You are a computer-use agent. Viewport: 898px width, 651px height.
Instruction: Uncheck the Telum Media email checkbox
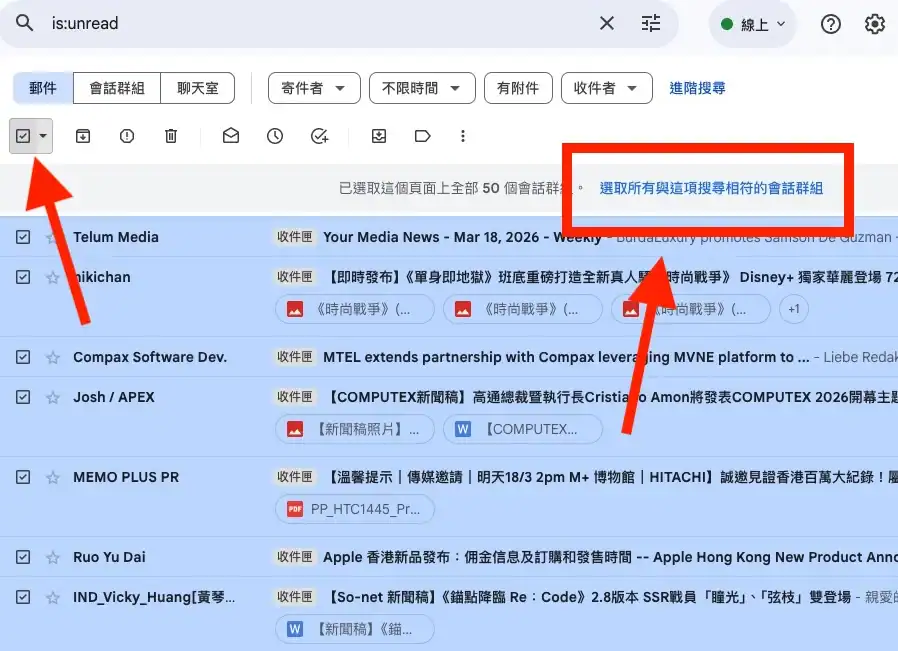coord(23,237)
